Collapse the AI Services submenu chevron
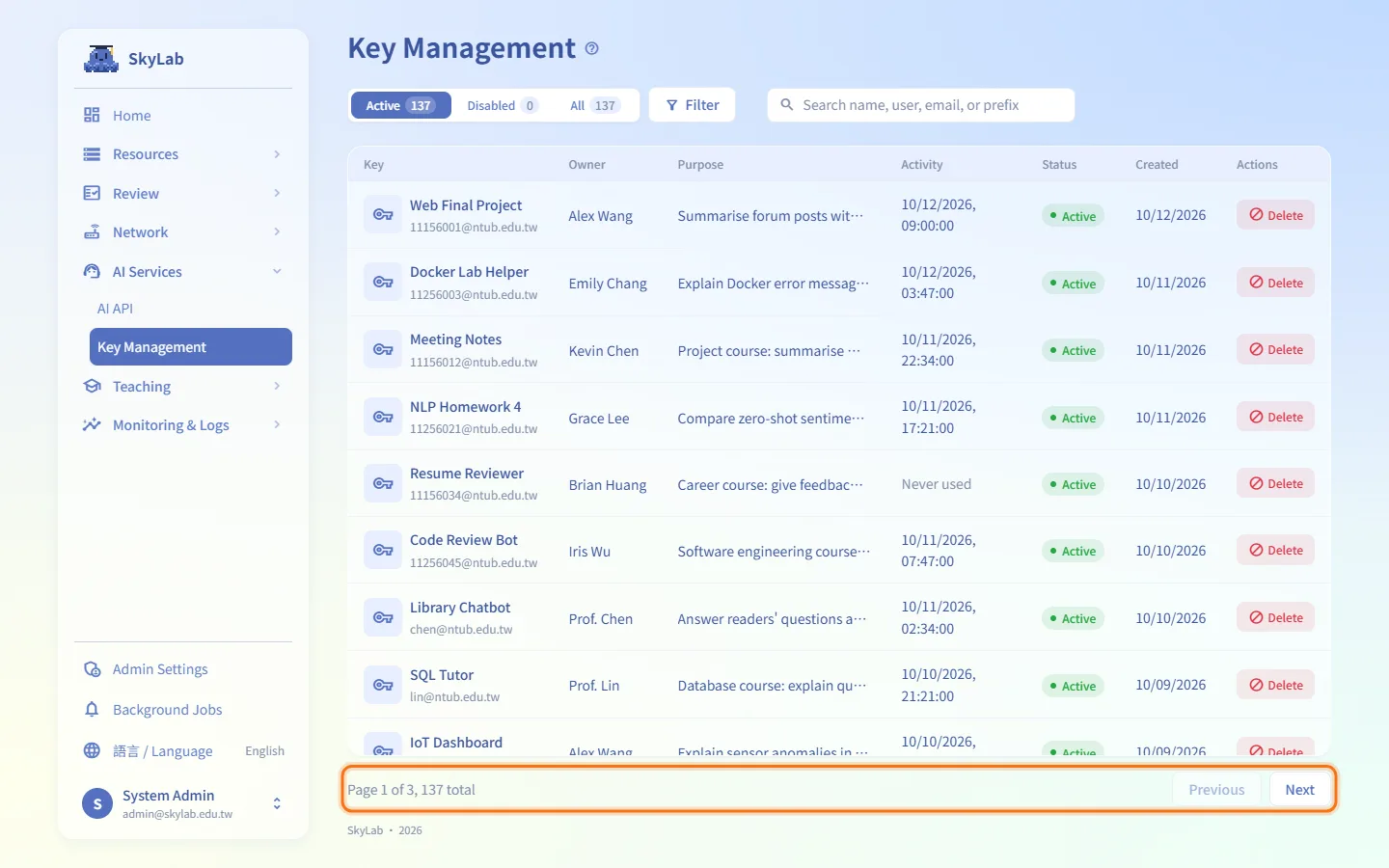The image size is (1389, 868). click(277, 272)
